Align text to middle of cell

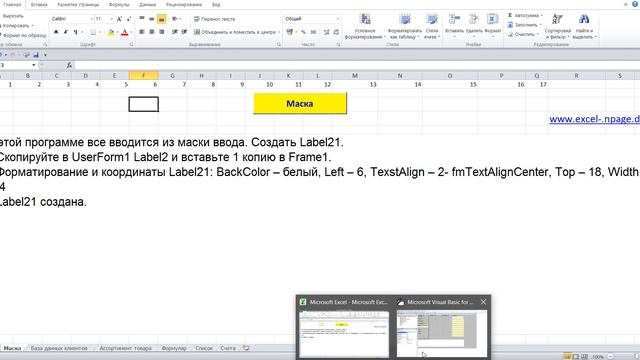151,19
